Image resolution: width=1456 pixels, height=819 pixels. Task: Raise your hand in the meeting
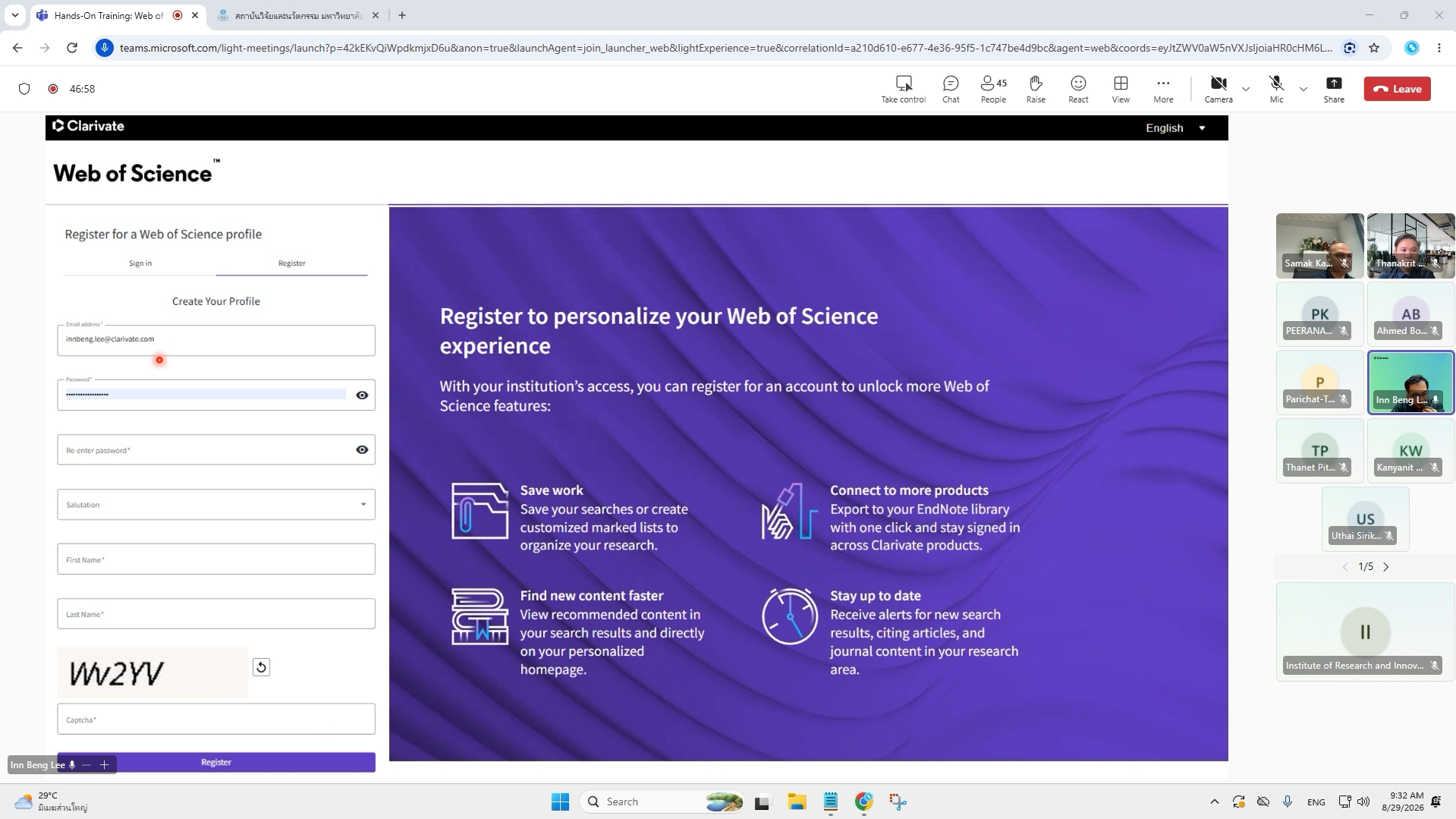(1036, 89)
